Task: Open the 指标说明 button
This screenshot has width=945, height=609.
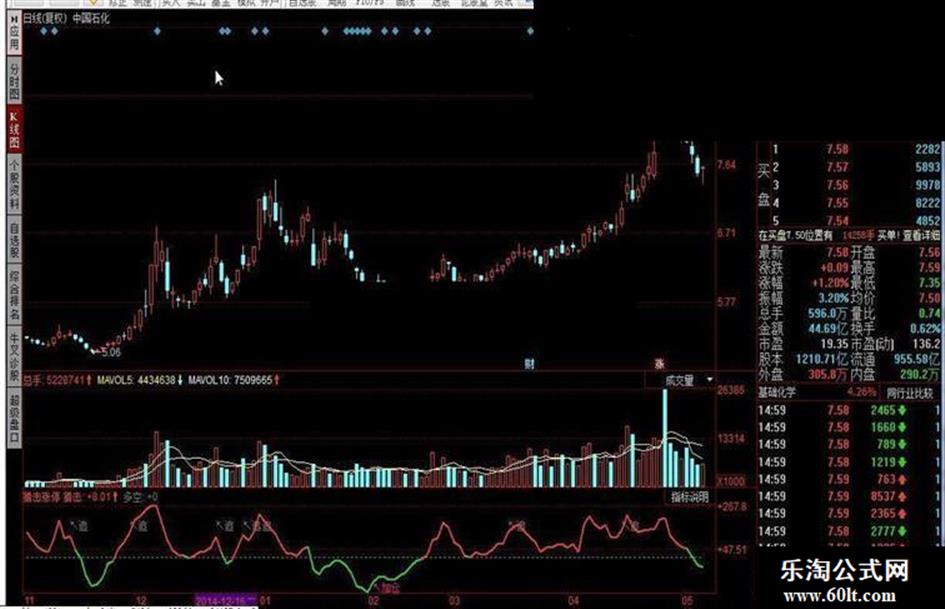Action: click(689, 497)
